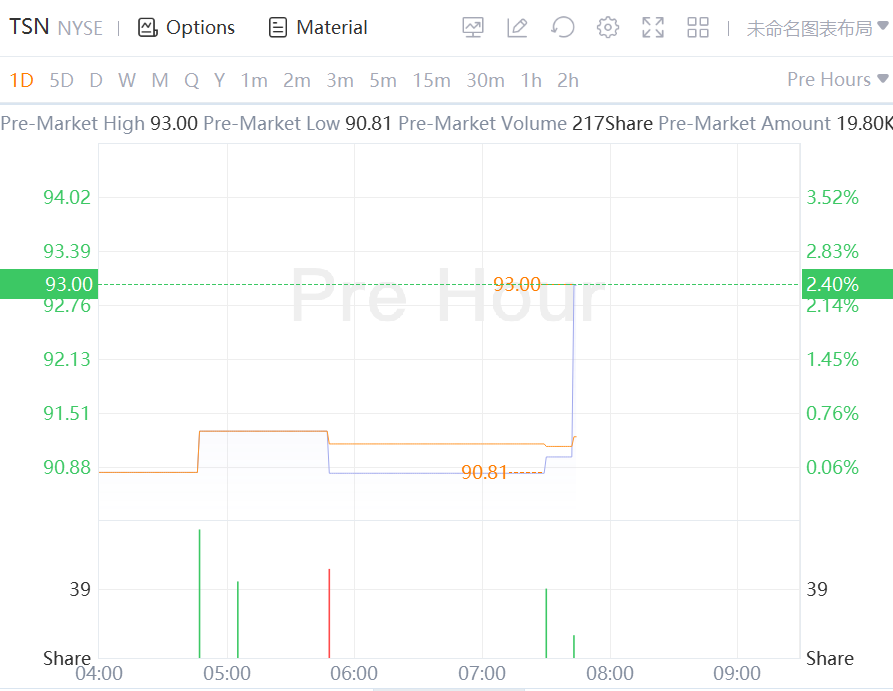
Task: Expand the Pre Hours dropdown
Action: click(x=837, y=79)
